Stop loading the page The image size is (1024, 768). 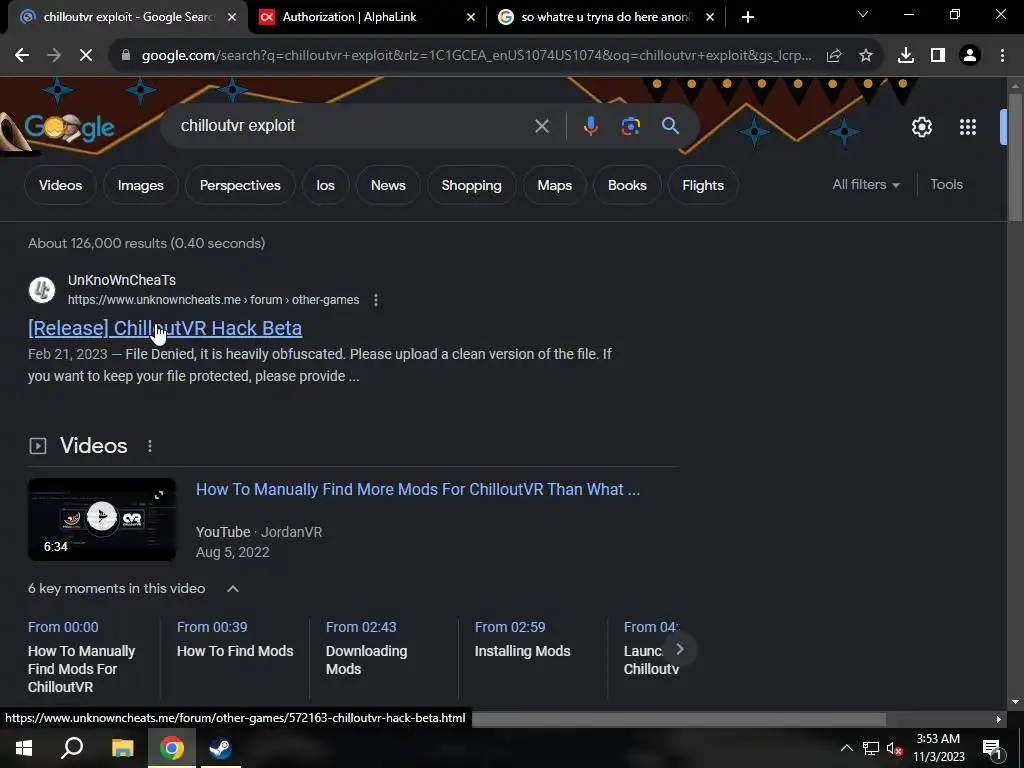tap(86, 56)
